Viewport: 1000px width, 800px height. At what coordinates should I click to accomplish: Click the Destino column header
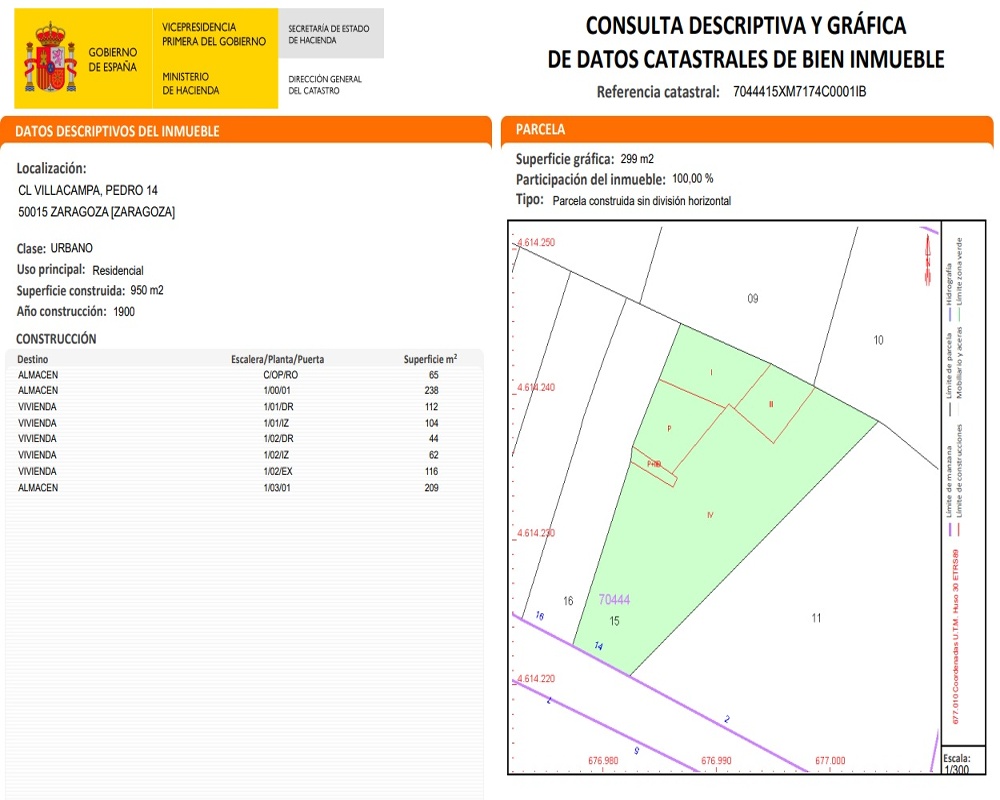(32, 359)
